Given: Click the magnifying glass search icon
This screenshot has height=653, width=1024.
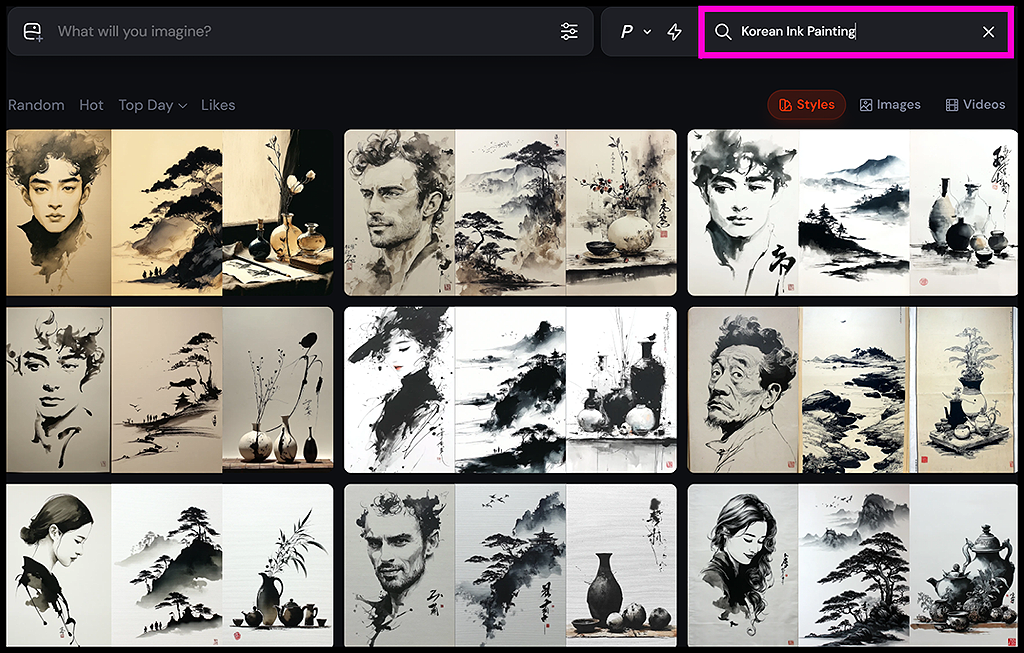Looking at the screenshot, I should tap(722, 31).
